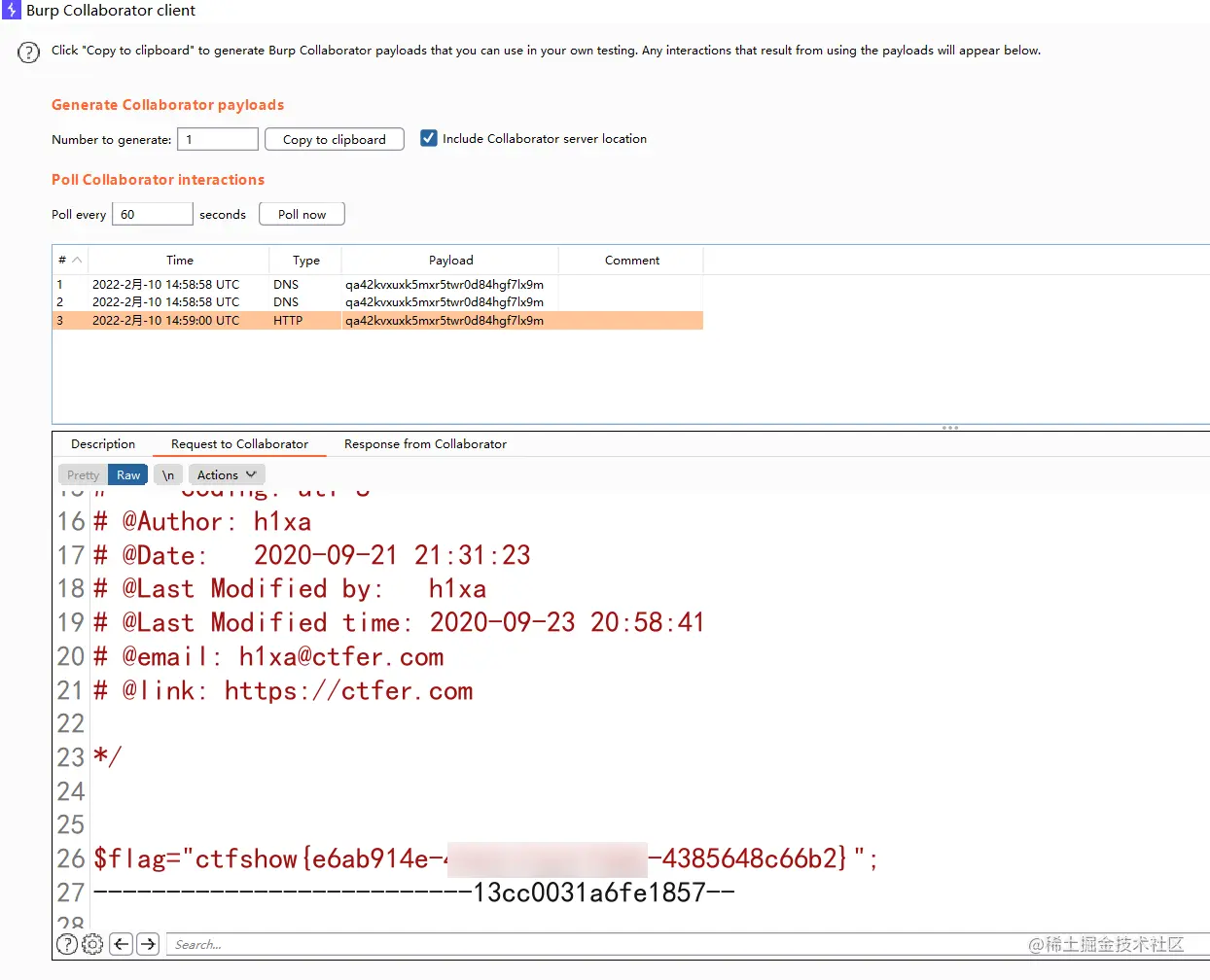Sort by Time column header

pyautogui.click(x=180, y=260)
